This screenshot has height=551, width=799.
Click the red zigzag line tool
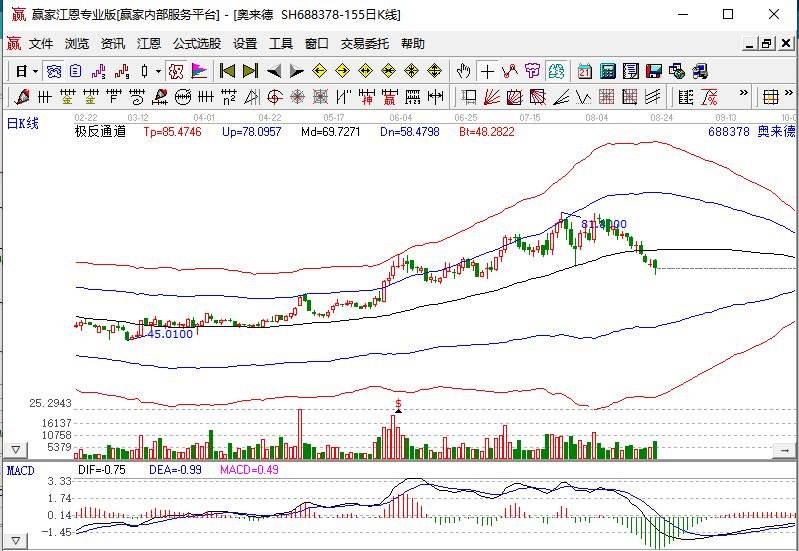pyautogui.click(x=510, y=71)
